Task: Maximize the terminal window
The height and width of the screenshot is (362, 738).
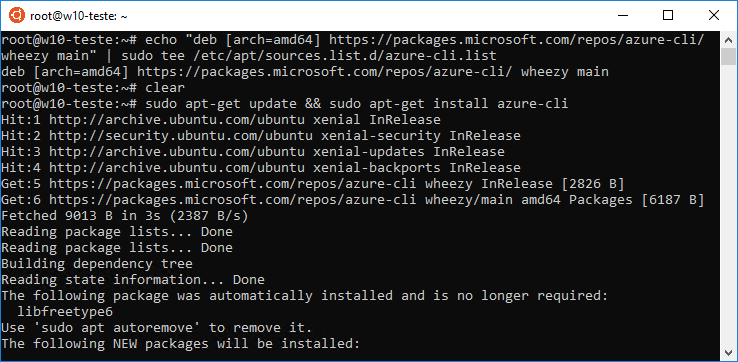Action: coord(668,16)
